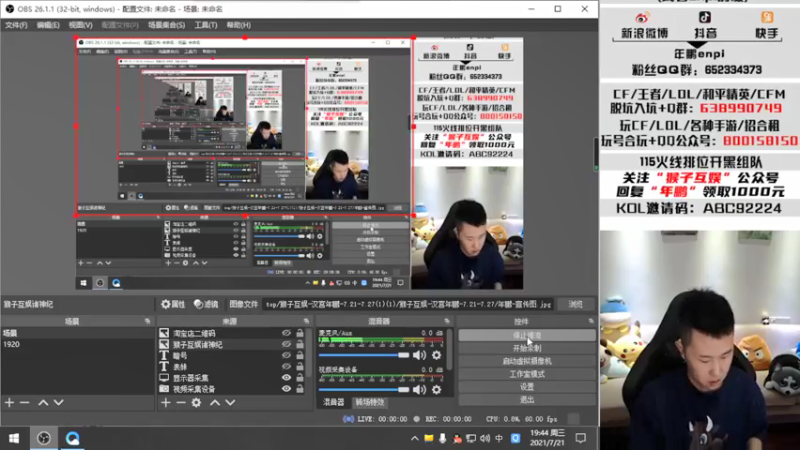Image resolution: width=800 pixels, height=450 pixels.
Task: Toggle visibility of 暗号 text source
Action: coord(286,356)
